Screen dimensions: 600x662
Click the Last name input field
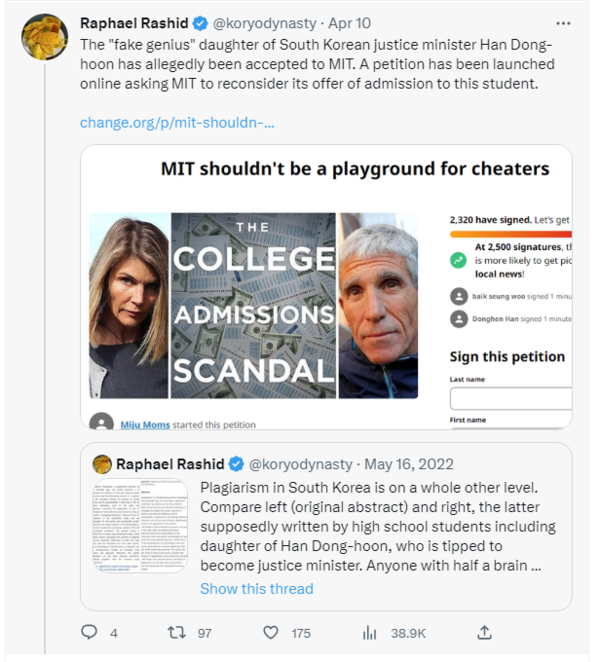[x=510, y=398]
